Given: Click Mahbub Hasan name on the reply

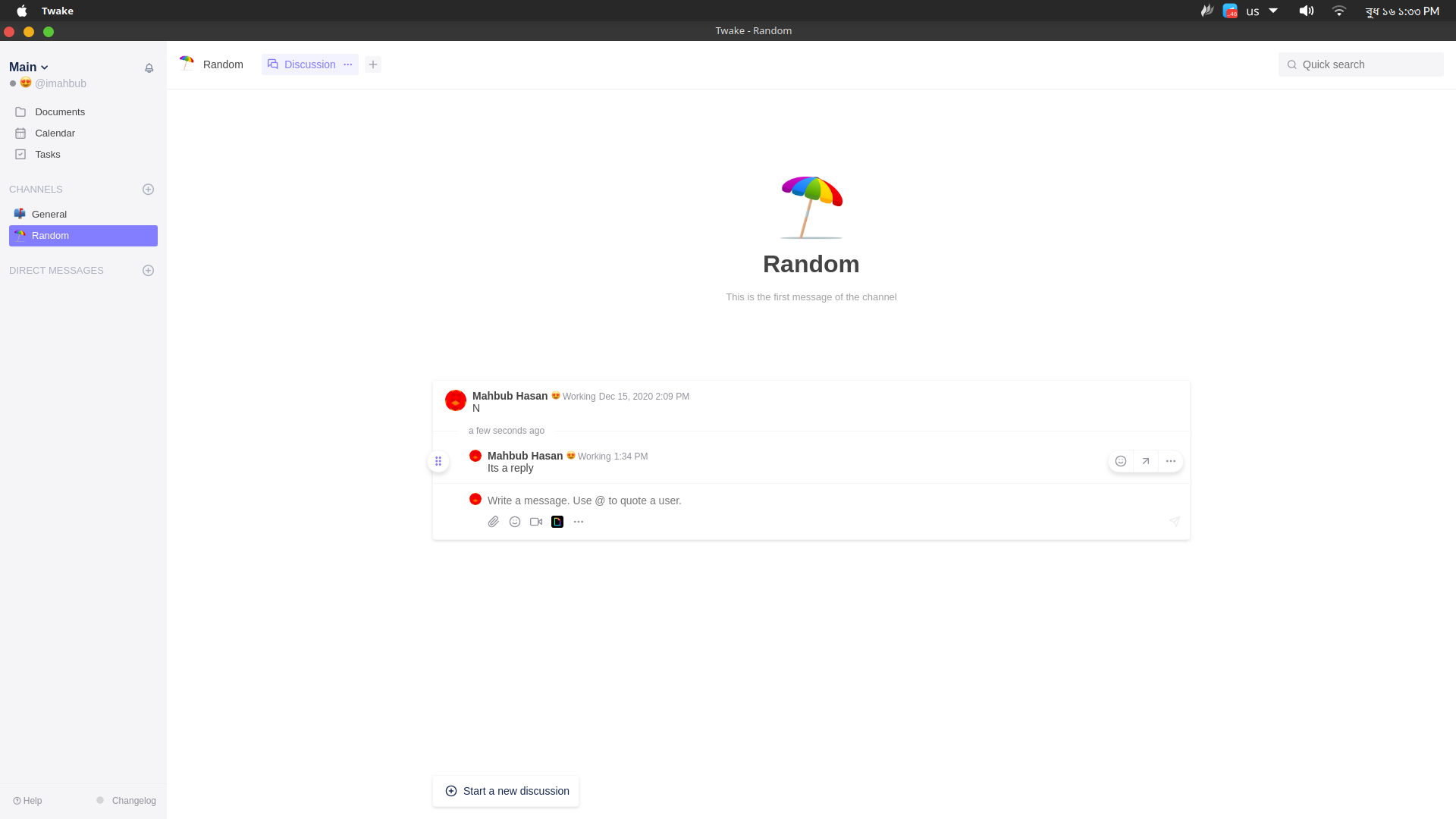Looking at the screenshot, I should coord(526,456).
